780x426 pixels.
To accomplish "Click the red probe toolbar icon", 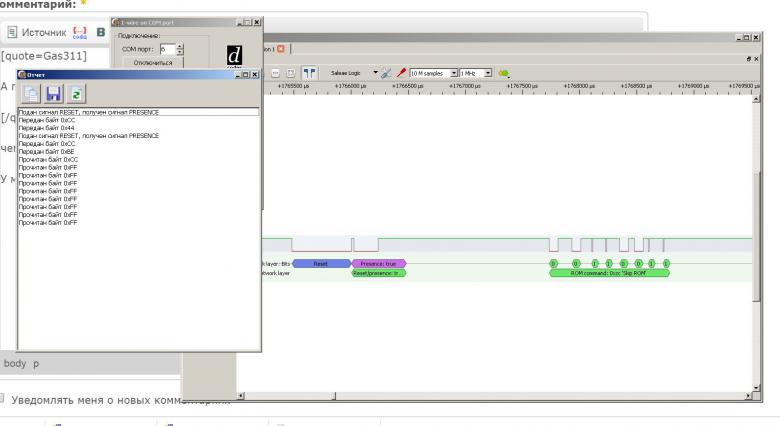I will coord(401,73).
